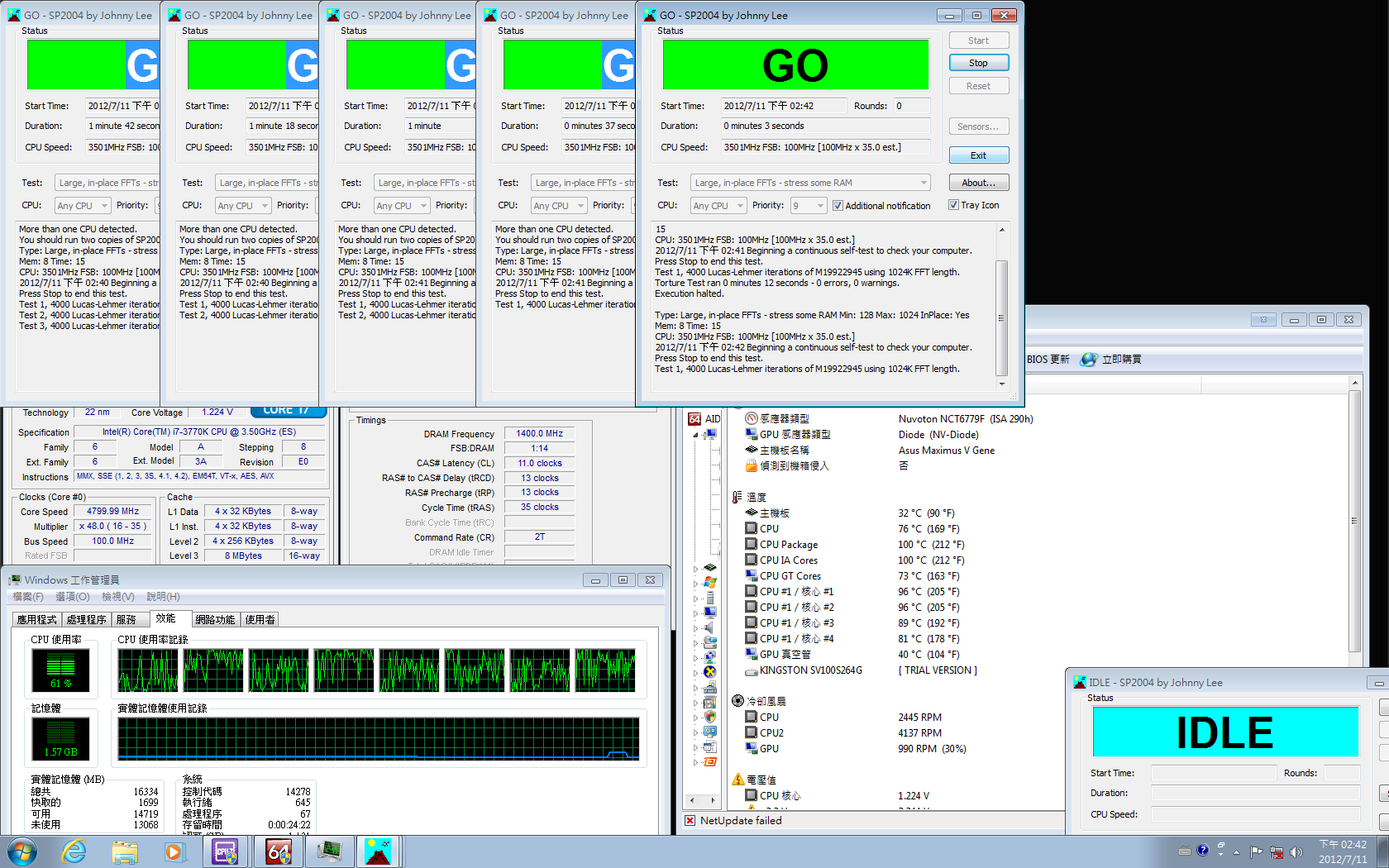Switch to the 網路功能 tab
Image resolution: width=1389 pixels, height=868 pixels.
[x=215, y=620]
